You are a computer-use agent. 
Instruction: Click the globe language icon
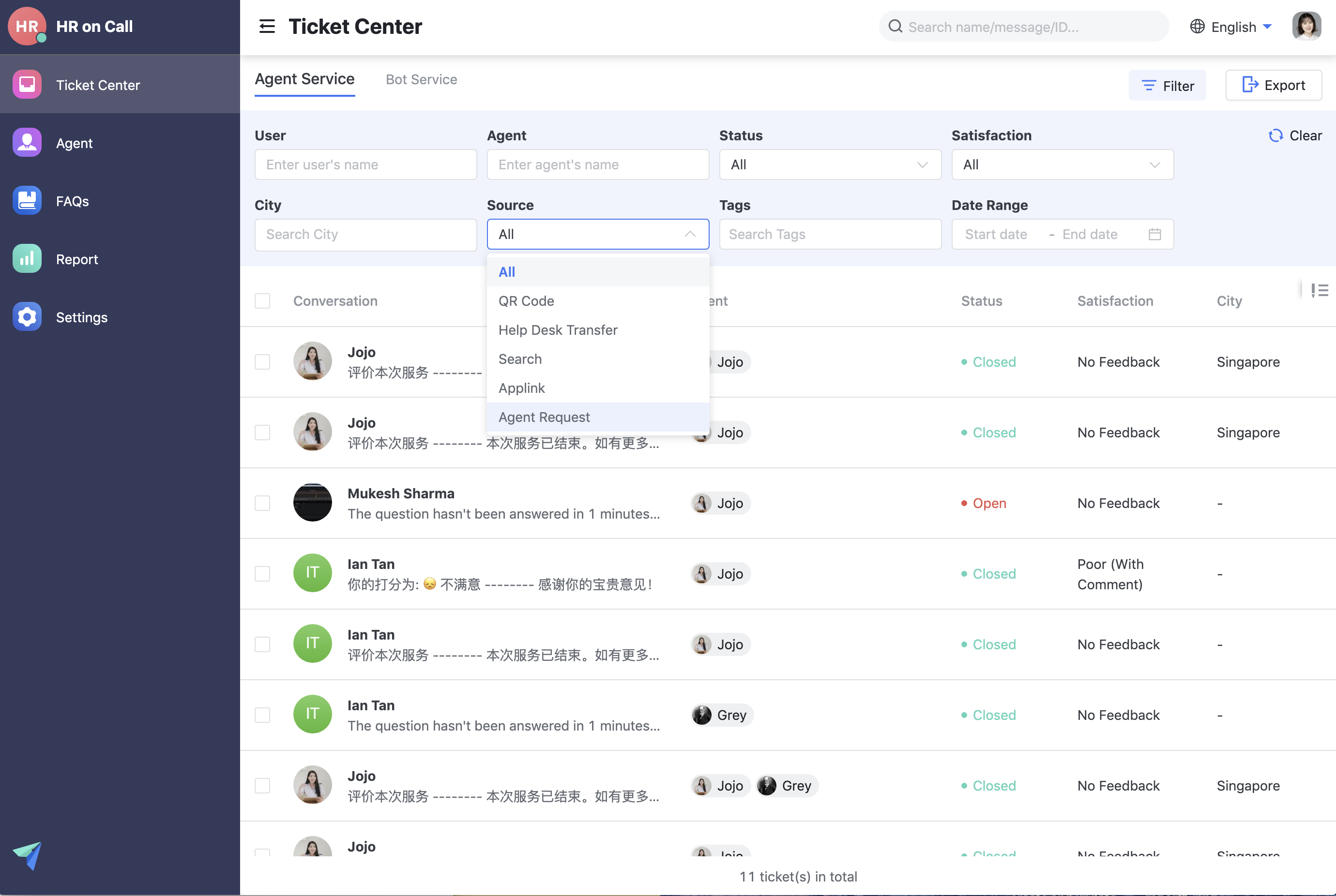[x=1197, y=26]
